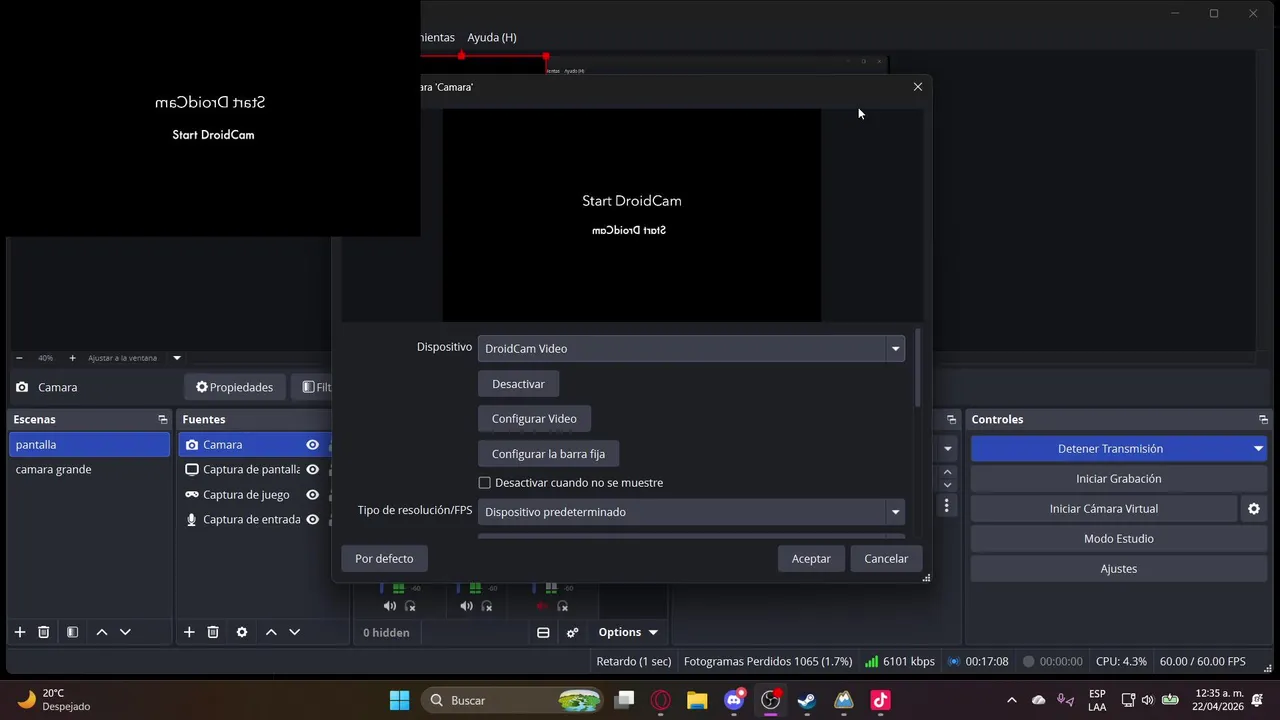Open Propiedades for the Camara source

235,387
